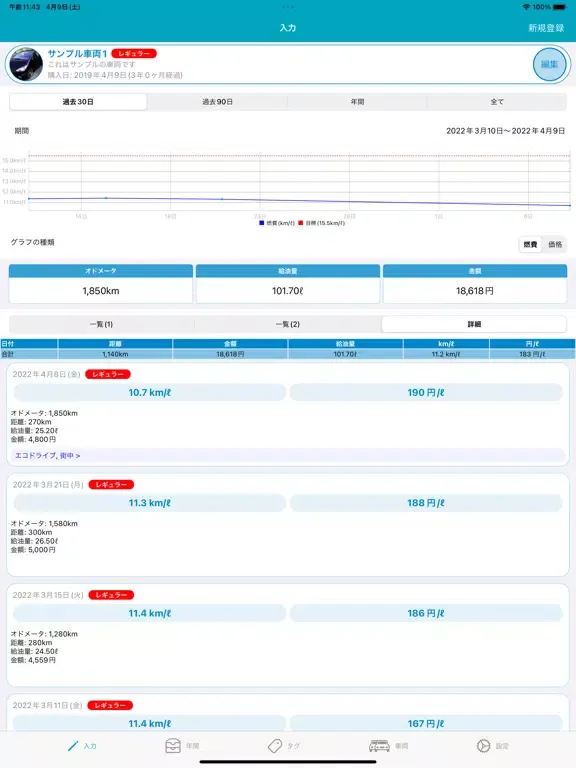Tap the total 183 円/ℓ cell
576x768 pixels.
pos(532,354)
